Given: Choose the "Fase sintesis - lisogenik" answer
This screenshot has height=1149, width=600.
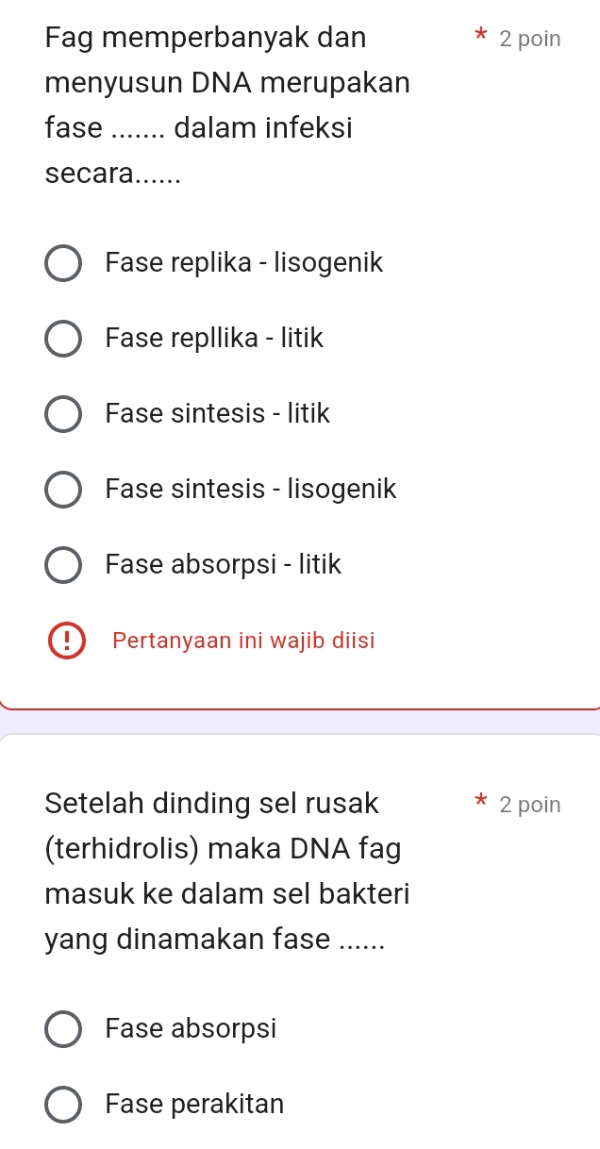Looking at the screenshot, I should click(63, 489).
